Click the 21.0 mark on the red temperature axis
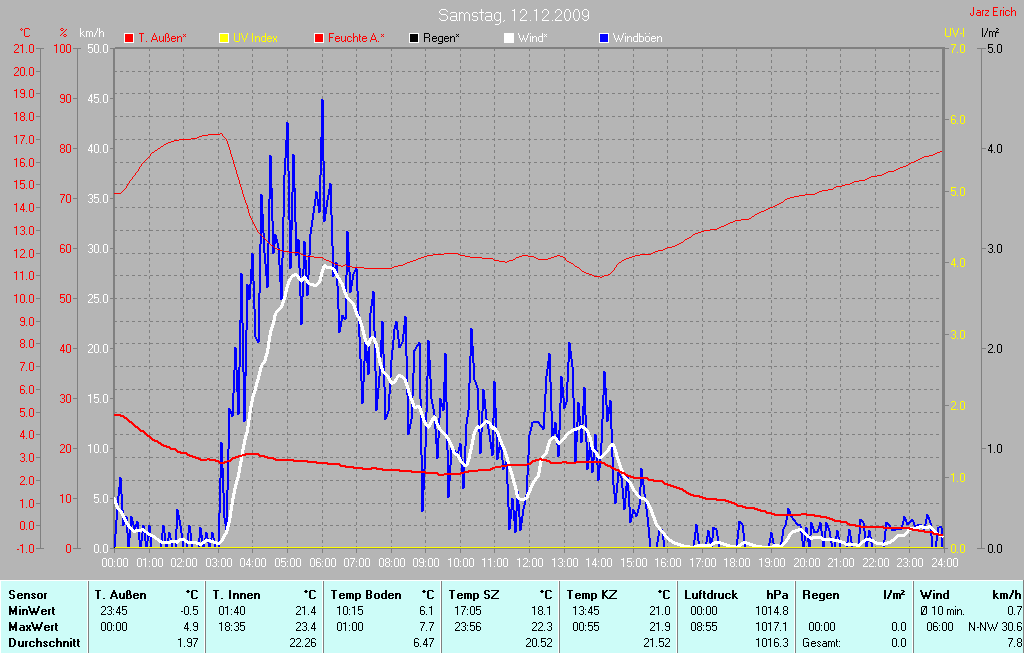1024x653 pixels. [24, 49]
